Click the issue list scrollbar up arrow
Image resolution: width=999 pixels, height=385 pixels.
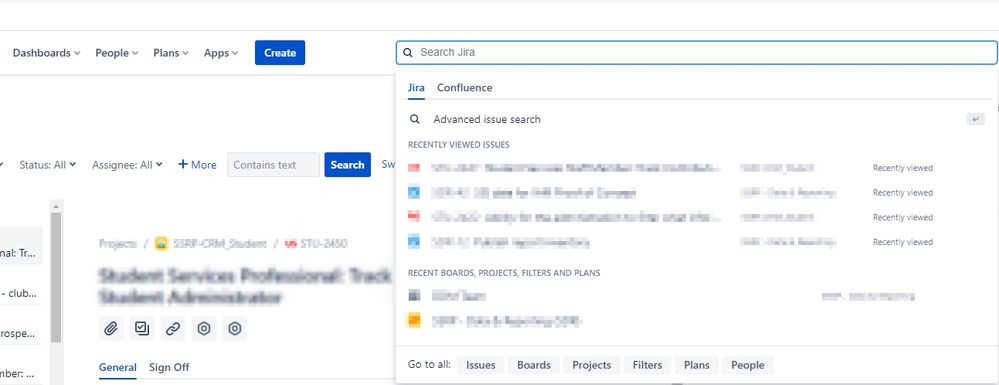coord(56,206)
